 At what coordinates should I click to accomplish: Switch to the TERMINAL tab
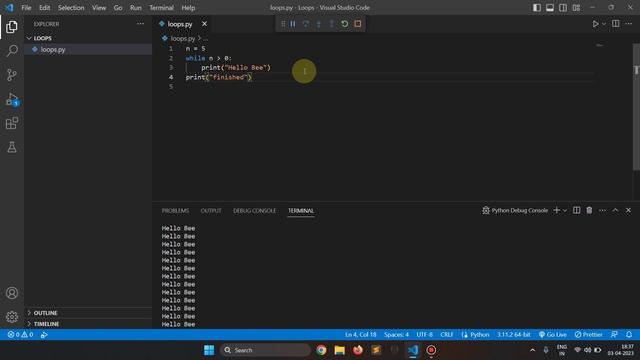click(301, 211)
